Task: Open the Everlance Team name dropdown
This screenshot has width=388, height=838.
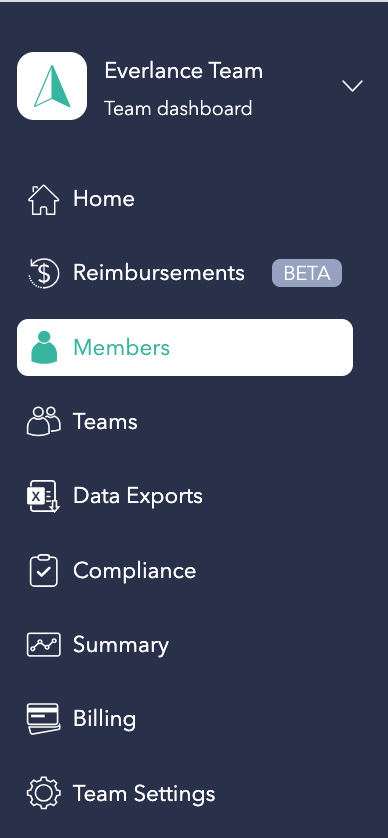Action: [183, 71]
